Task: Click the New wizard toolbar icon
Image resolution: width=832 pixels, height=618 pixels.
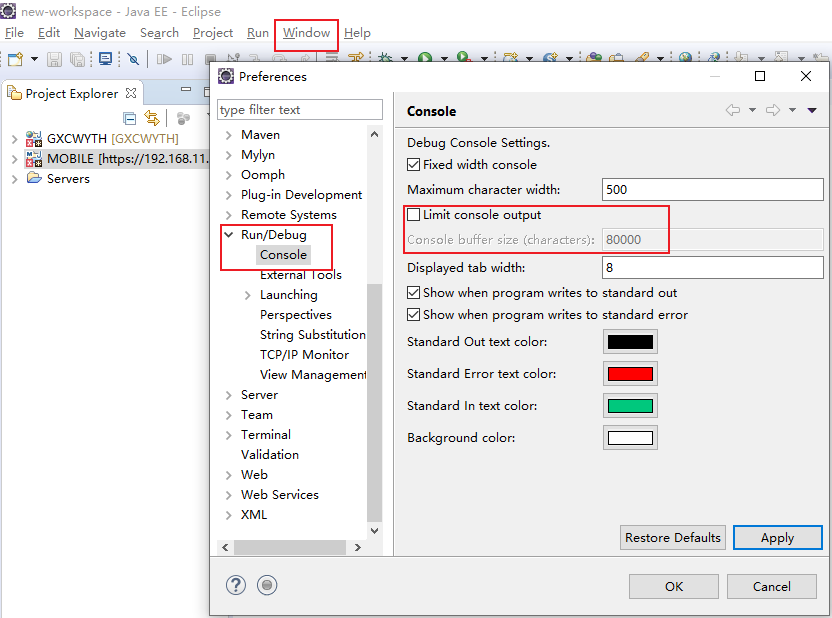Action: [15, 59]
